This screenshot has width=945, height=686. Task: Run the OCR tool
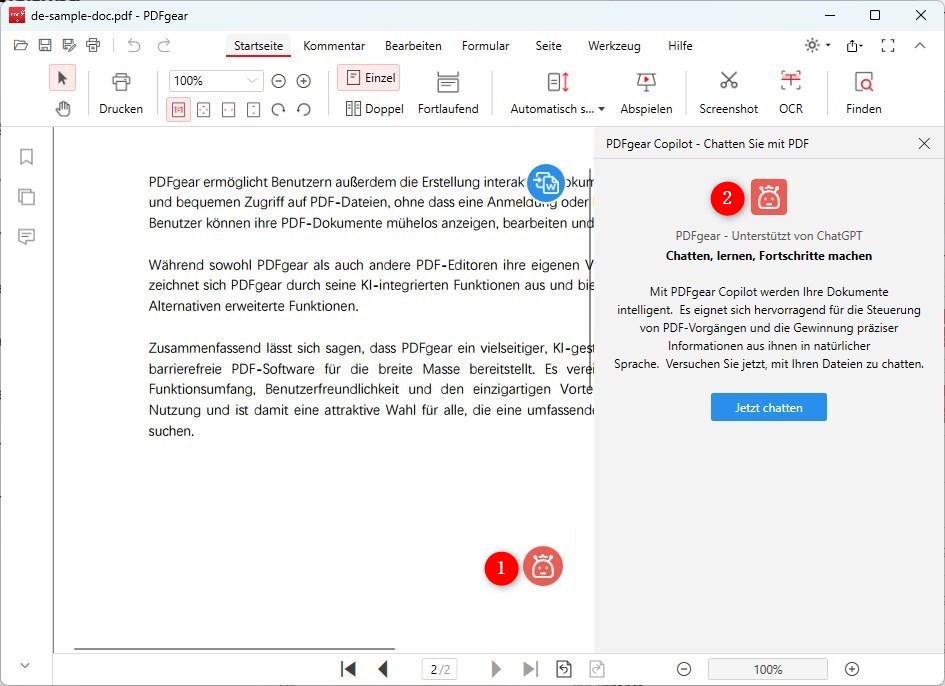(791, 93)
